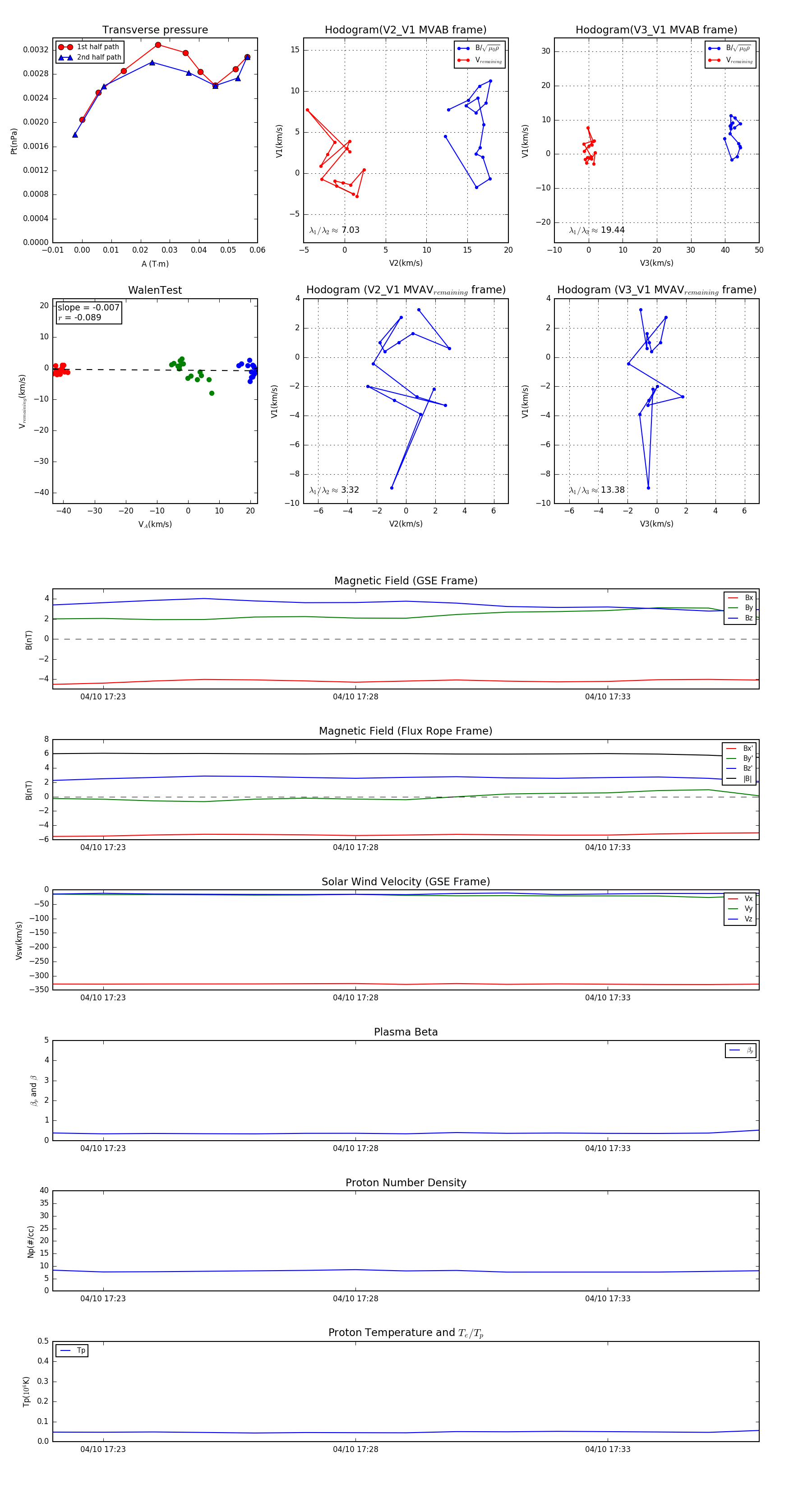Click the 'Np(#/cc)' y-axis label

31,1240
